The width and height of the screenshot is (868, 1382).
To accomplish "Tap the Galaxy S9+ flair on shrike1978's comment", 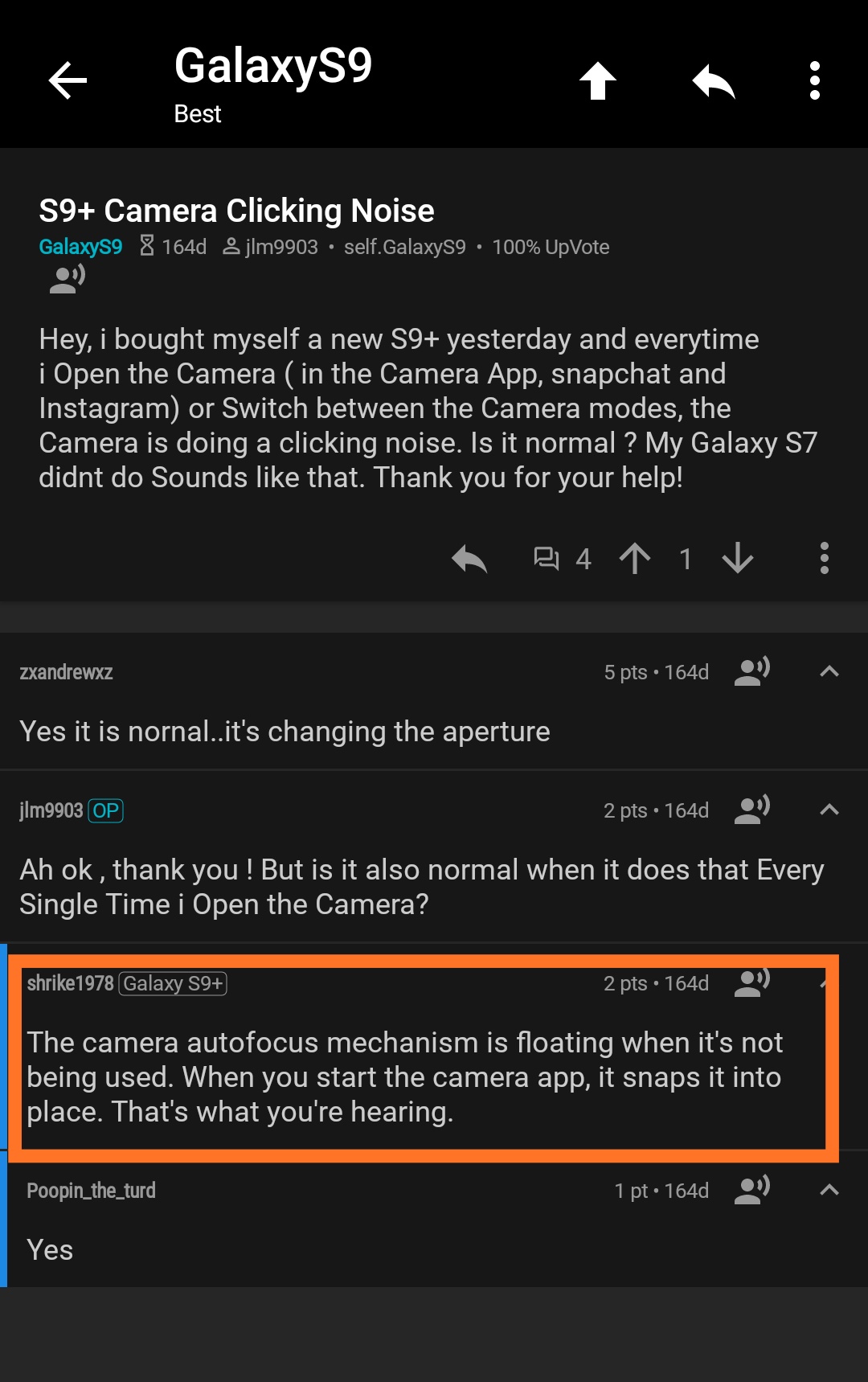I will (174, 983).
